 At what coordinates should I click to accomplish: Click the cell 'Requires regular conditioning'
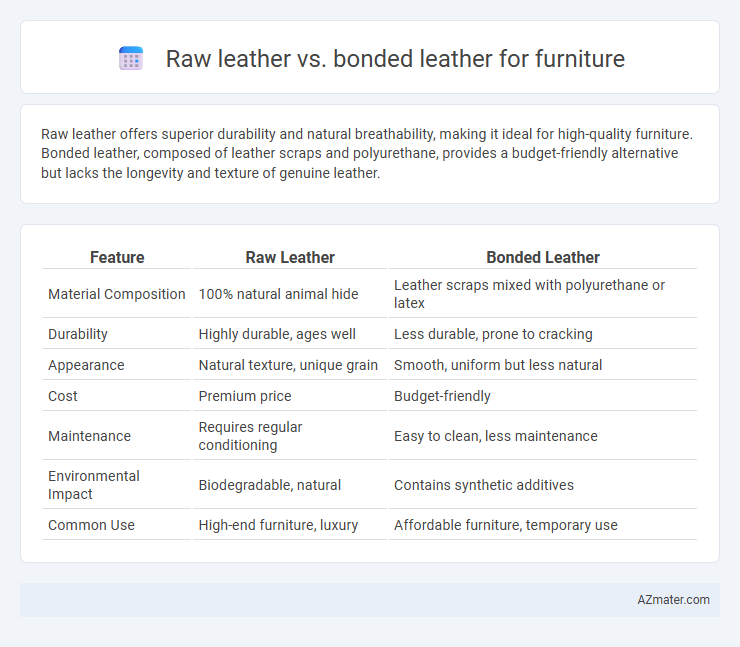250,436
